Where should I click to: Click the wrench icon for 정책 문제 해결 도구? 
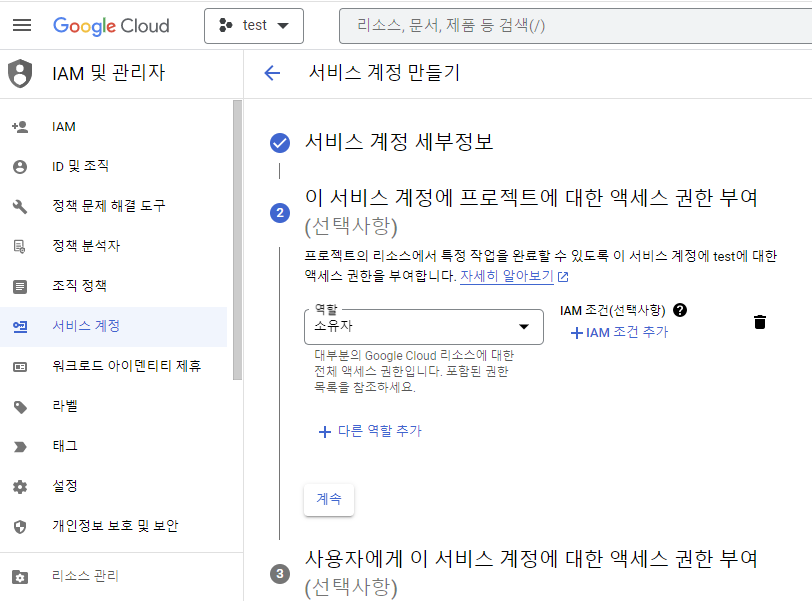click(20, 207)
